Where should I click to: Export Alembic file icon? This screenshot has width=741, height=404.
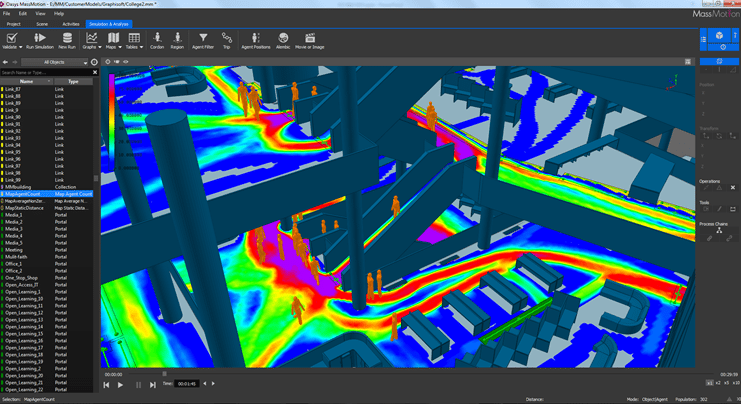[283, 40]
